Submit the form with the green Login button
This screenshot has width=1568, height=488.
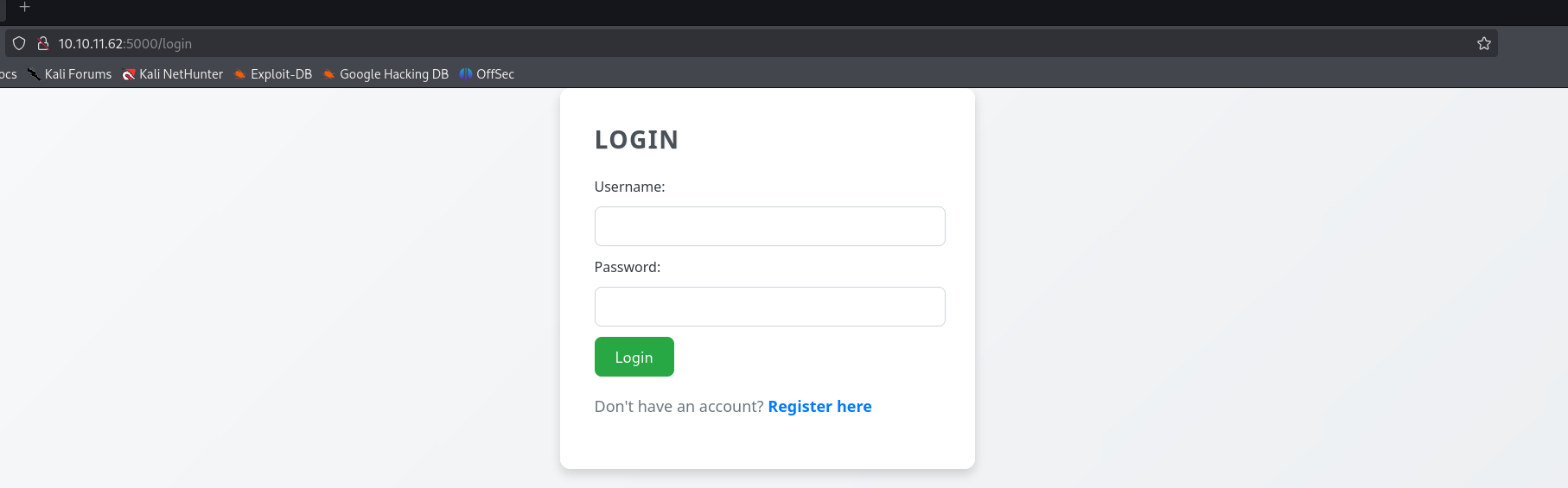(x=634, y=357)
